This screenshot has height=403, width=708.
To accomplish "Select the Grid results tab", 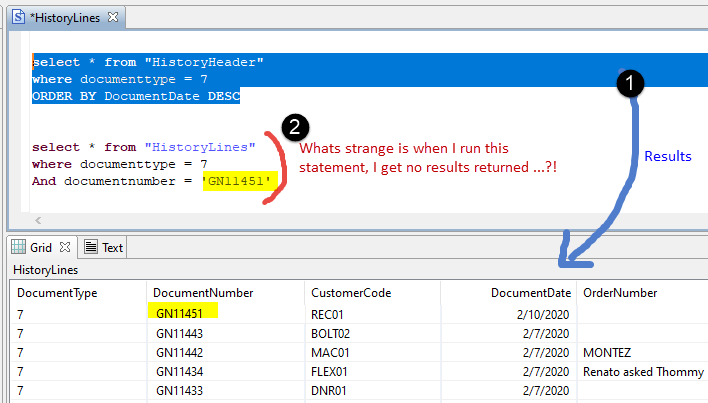I will pyautogui.click(x=40, y=247).
